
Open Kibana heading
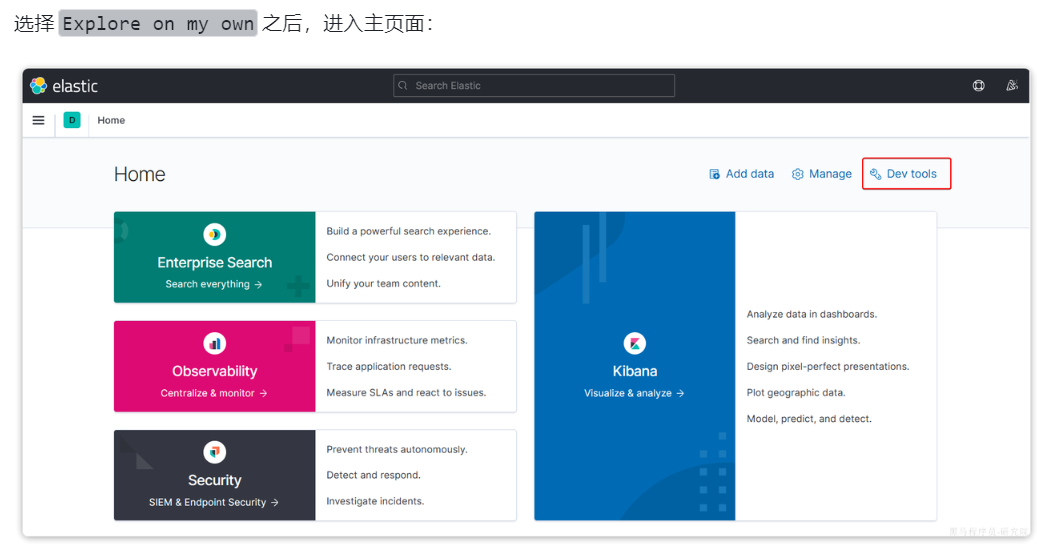click(635, 371)
